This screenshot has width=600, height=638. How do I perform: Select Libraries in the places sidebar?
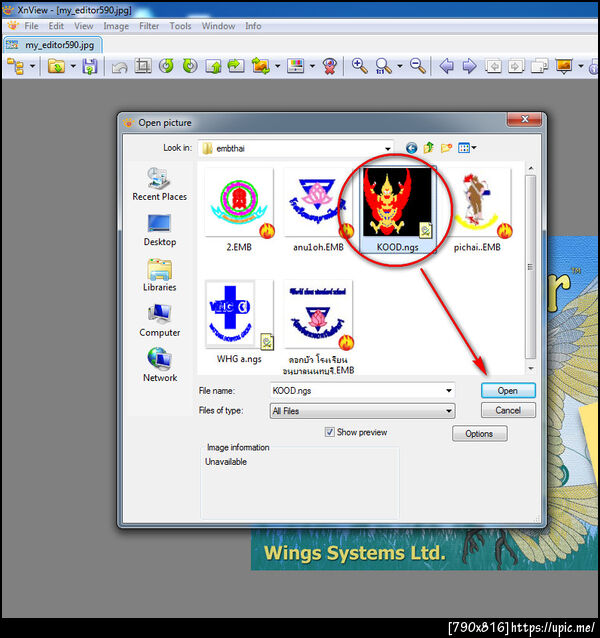pos(159,275)
